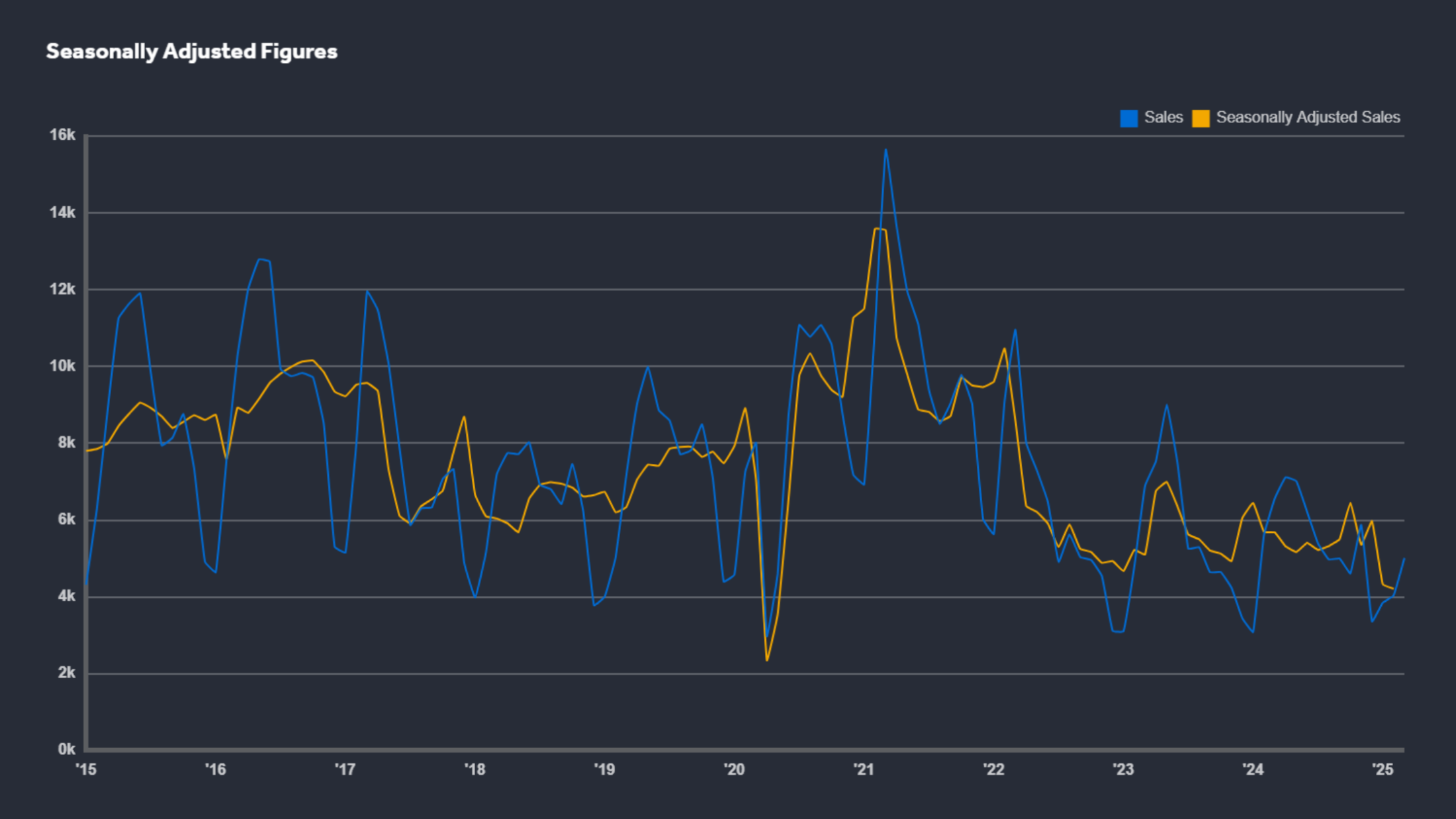
Task: Toggle the Seasonally Adjusted Sales legend label
Action: (x=1307, y=118)
